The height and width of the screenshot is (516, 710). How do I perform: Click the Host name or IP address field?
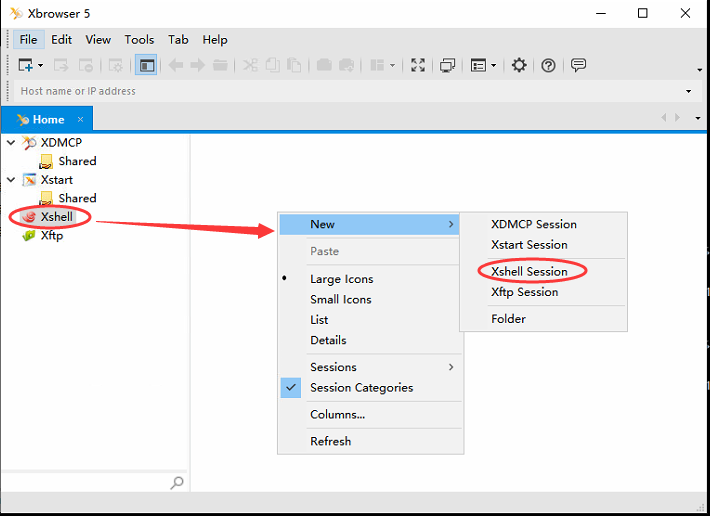(349, 91)
